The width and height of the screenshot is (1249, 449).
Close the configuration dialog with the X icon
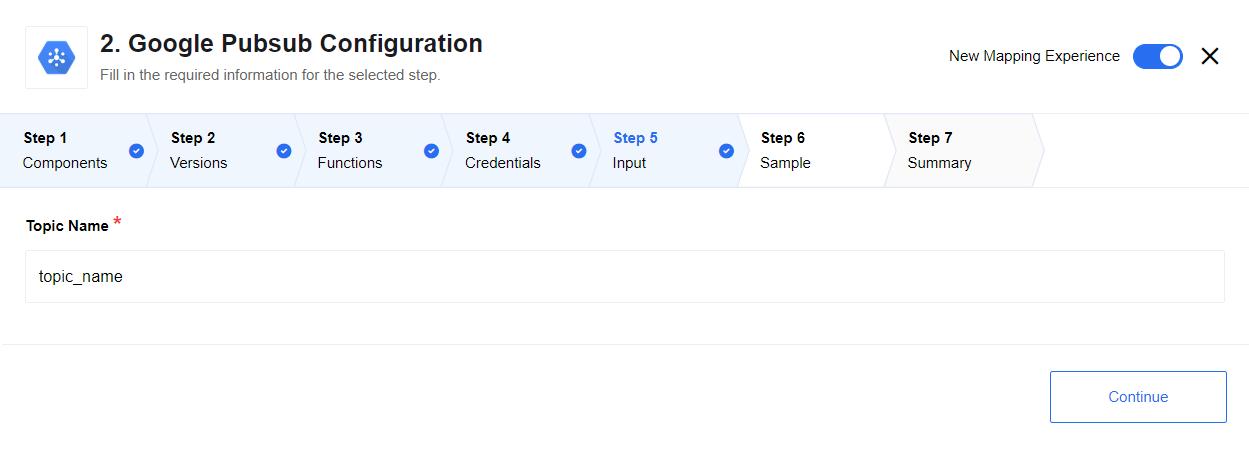1210,56
